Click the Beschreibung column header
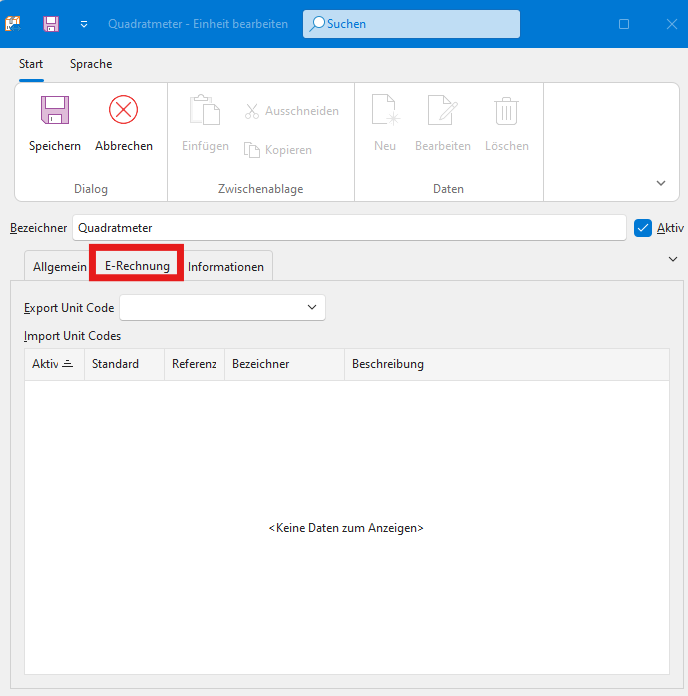 [x=388, y=364]
